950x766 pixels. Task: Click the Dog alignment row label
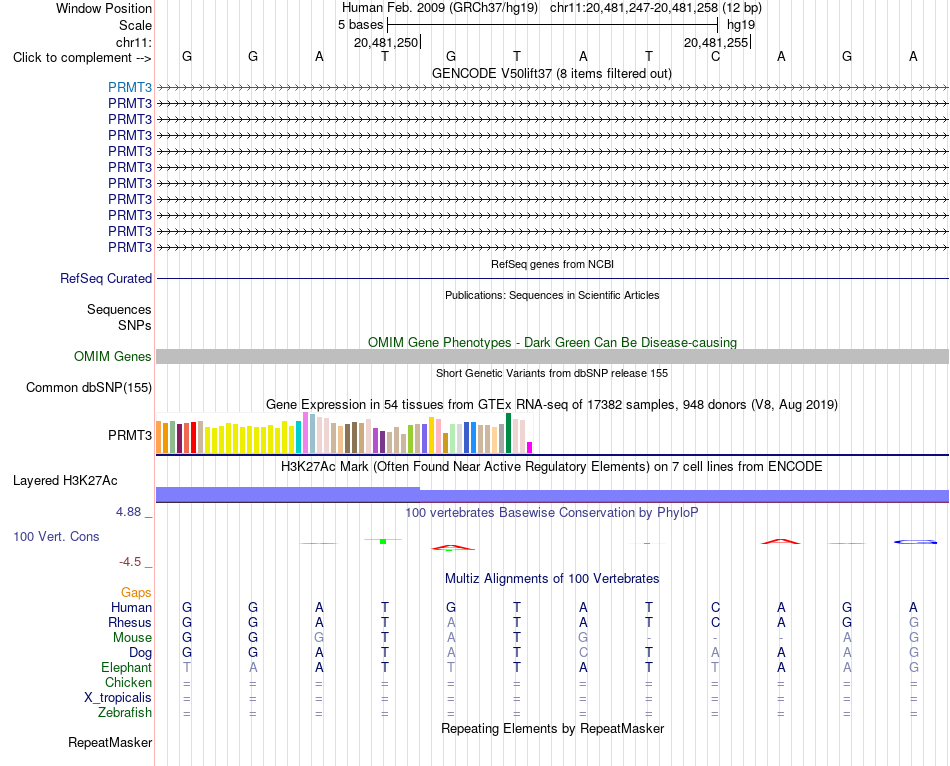[x=141, y=653]
